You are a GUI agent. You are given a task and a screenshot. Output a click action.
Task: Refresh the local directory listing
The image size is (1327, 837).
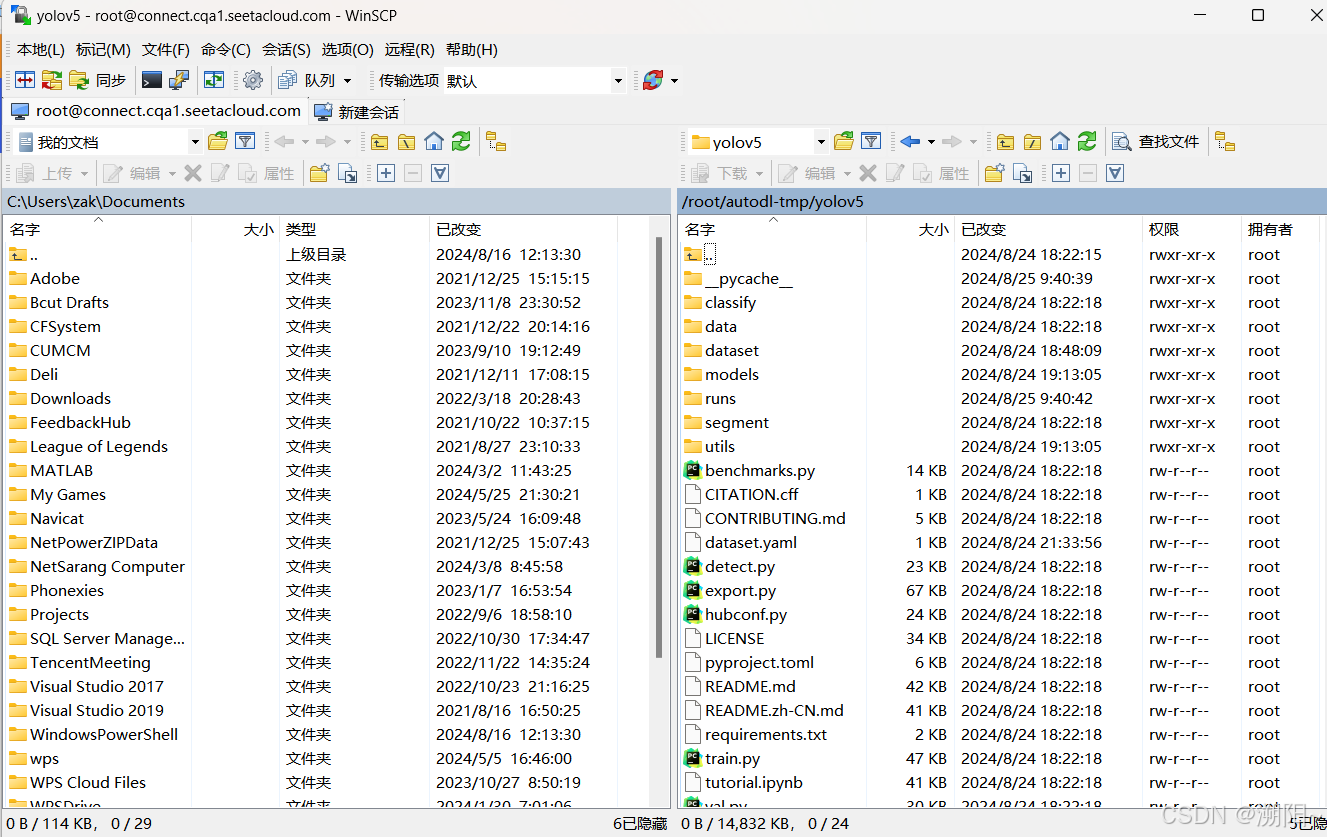pos(461,142)
